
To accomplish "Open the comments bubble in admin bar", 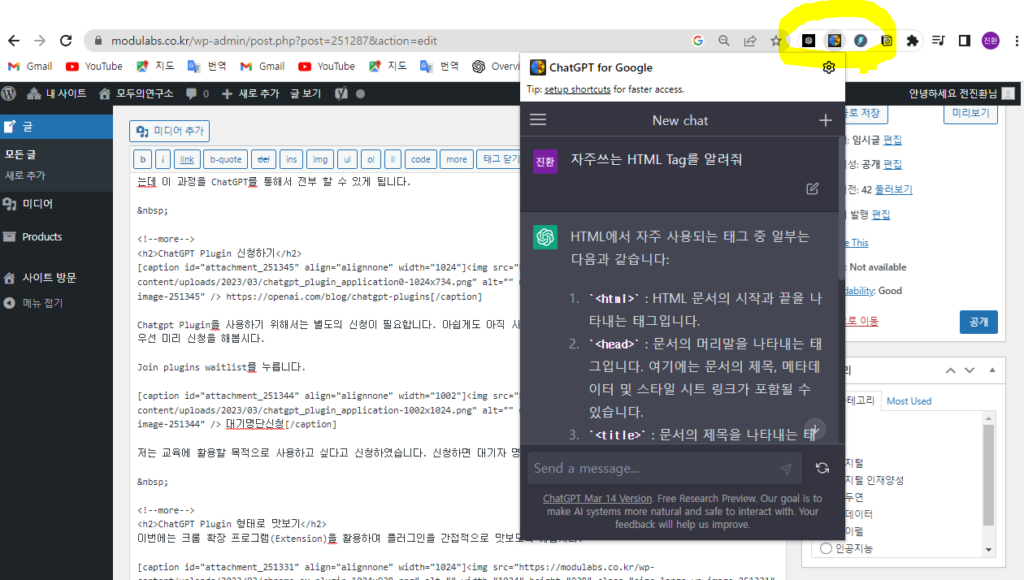I will pos(197,93).
